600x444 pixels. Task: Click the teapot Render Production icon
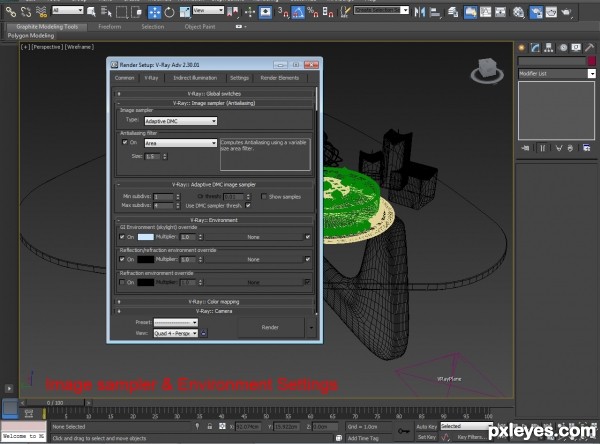pos(566,12)
